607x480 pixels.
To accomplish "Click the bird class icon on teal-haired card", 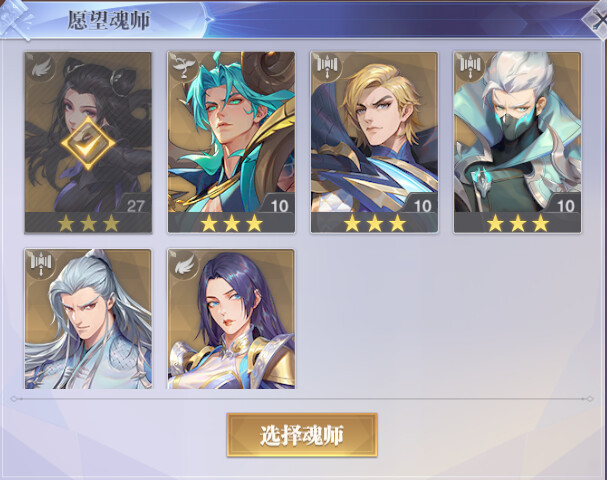I will click(183, 67).
